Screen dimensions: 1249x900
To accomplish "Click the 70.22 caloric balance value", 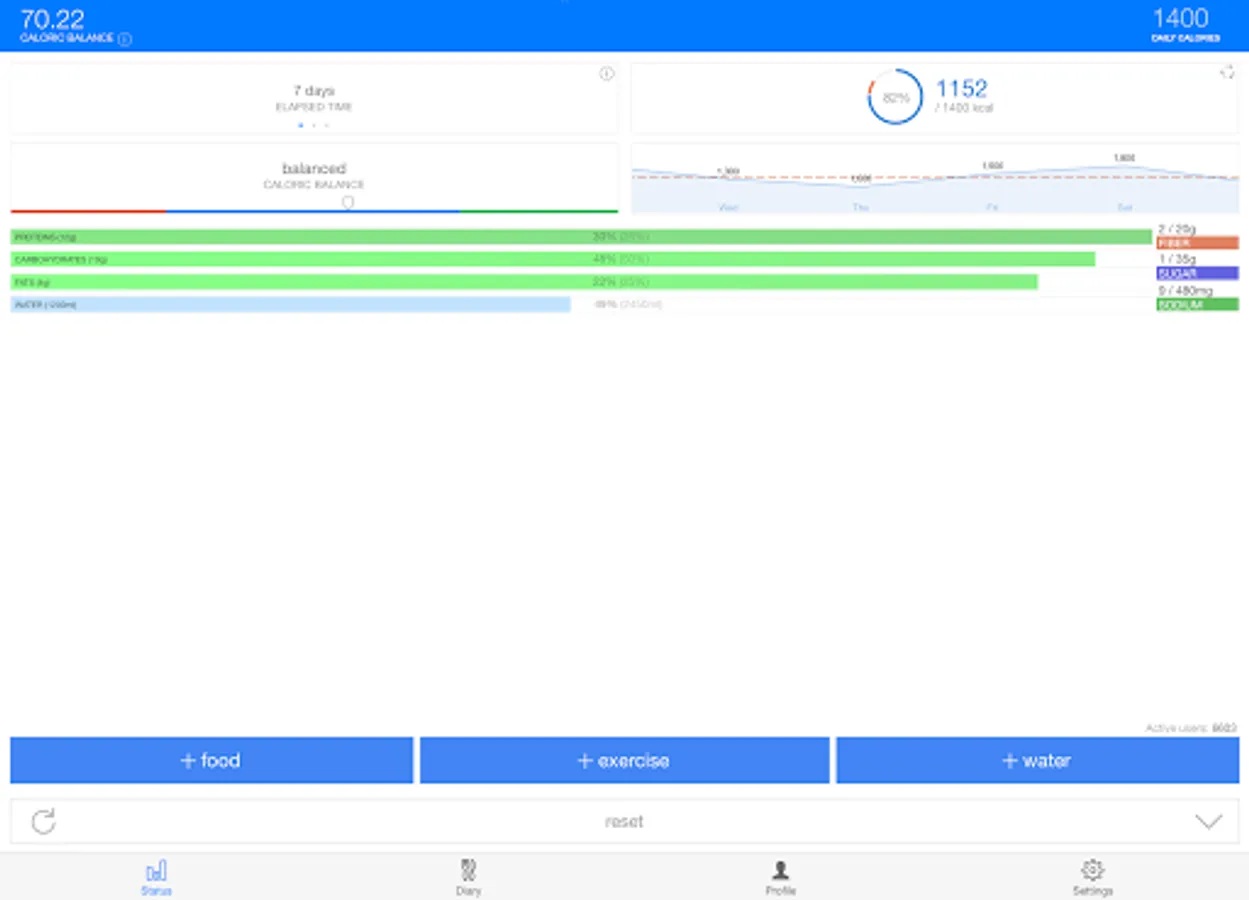I will click(x=52, y=18).
